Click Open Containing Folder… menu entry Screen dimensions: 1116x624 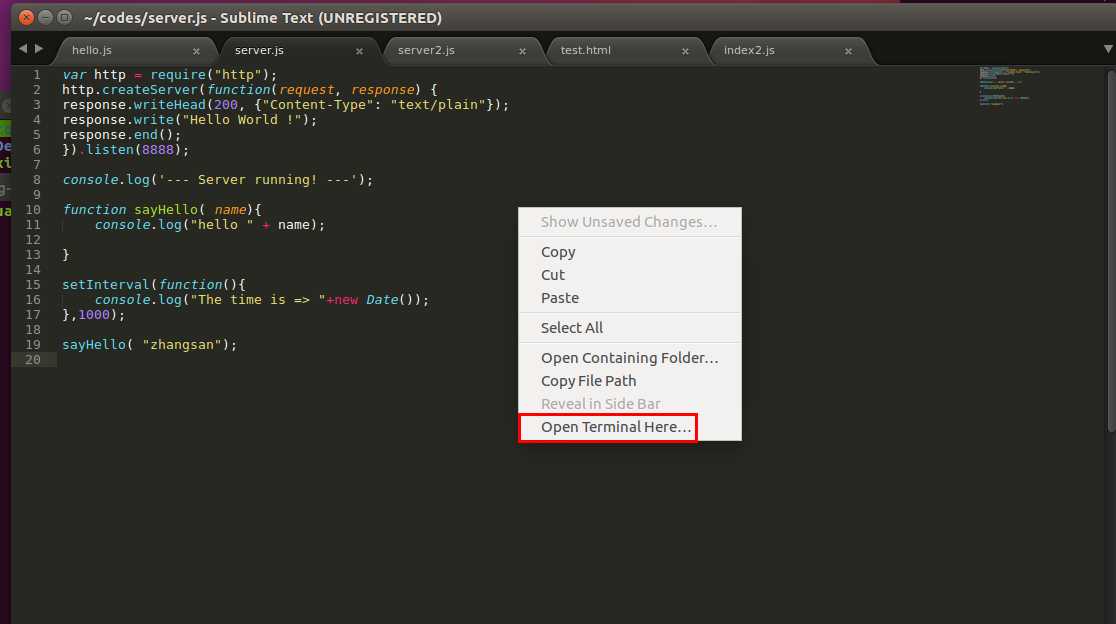coord(630,358)
